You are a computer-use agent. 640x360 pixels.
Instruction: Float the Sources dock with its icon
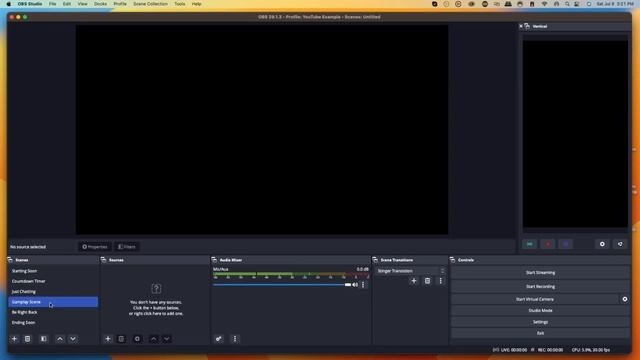[x=103, y=260]
